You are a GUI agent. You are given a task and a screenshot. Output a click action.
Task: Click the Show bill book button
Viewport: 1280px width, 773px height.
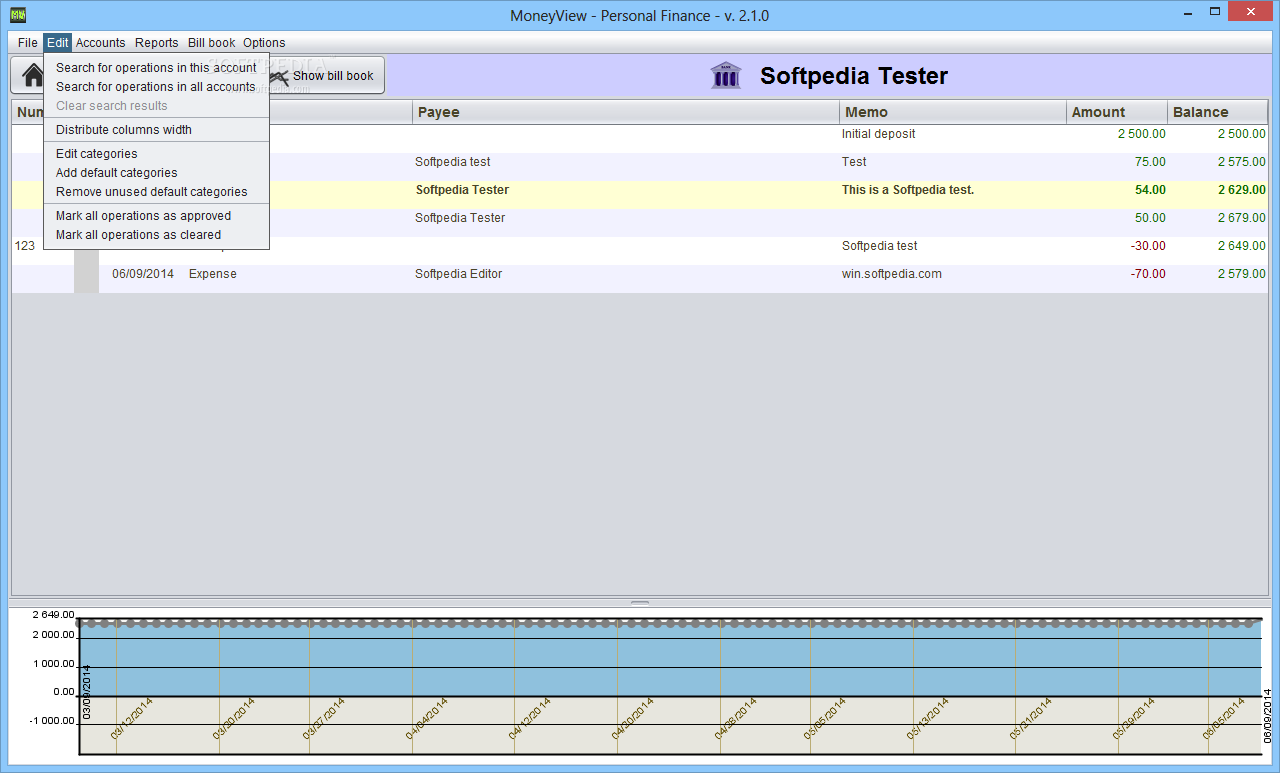point(326,76)
